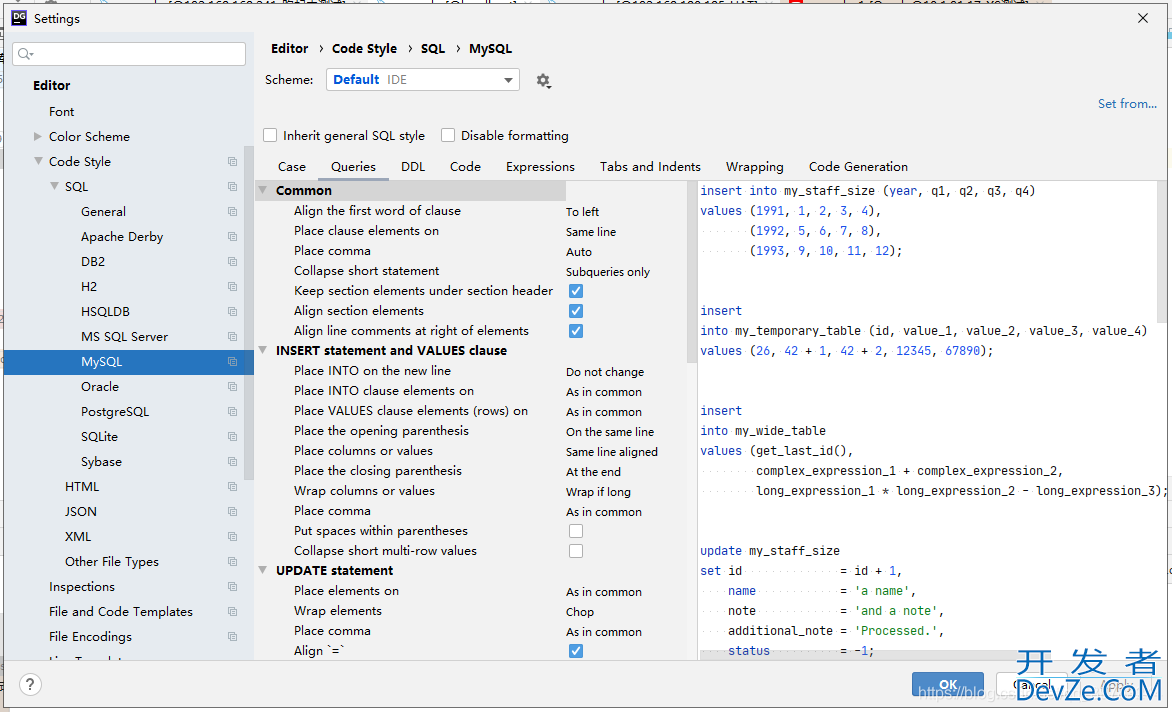Click the copy icon in the Apache Derby row
Screen dimensions: 1172x712
tap(232, 237)
